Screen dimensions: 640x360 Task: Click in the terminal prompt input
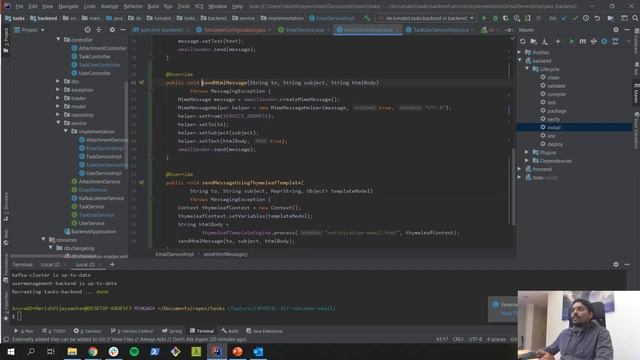[x=20, y=316]
